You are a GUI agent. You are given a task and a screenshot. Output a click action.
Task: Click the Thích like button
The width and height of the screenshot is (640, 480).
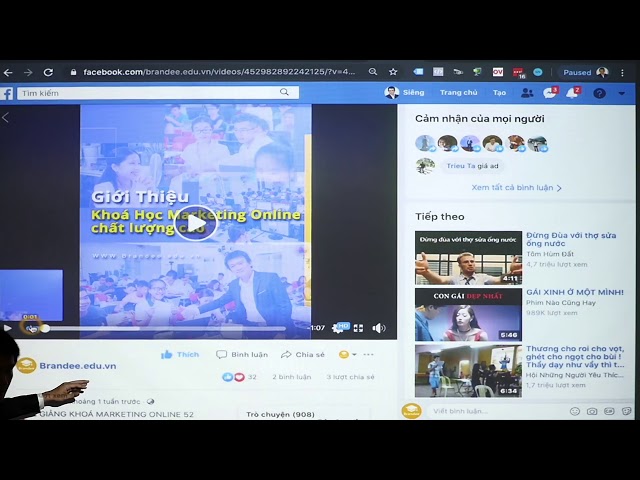[180, 354]
